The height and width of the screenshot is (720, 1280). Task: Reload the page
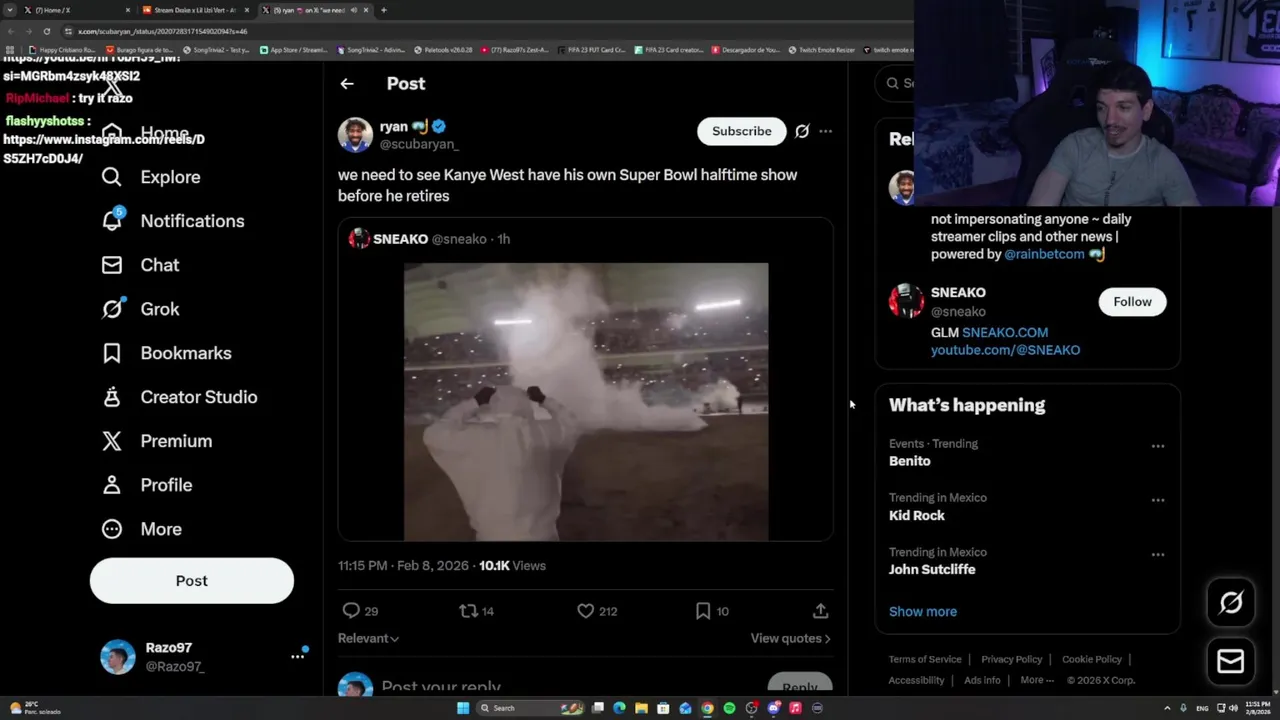tap(46, 31)
